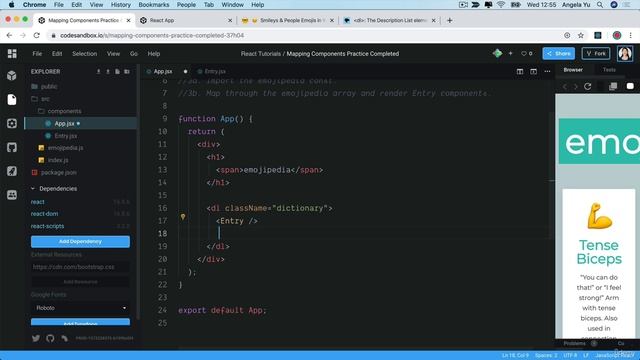Click line number 24 in editor gutter
Screen dimensions: 640x360
pyautogui.click(x=162, y=310)
